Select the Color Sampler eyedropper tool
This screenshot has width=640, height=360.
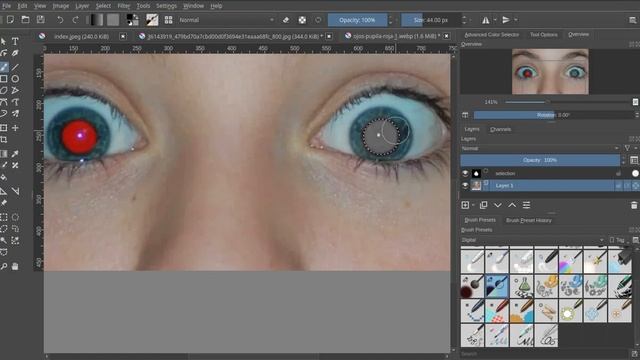click(x=15, y=154)
